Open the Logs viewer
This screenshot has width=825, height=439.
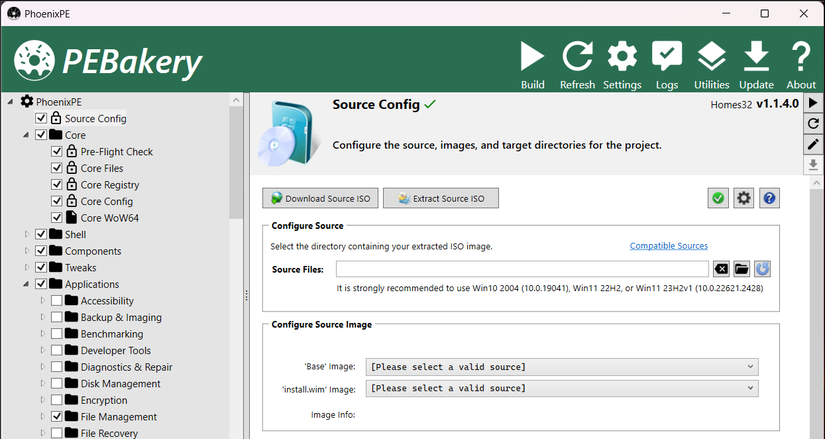(x=667, y=57)
